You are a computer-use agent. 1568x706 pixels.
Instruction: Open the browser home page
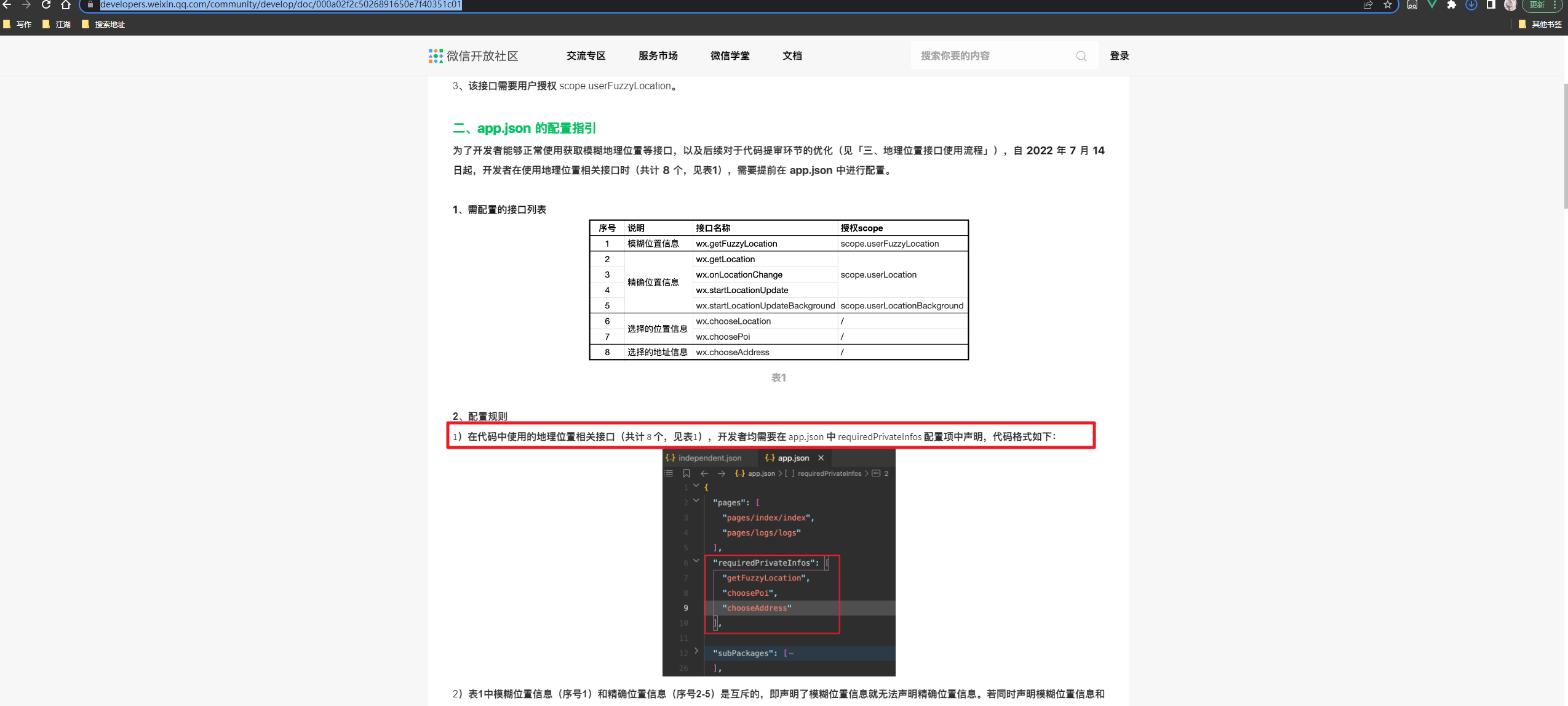coord(66,6)
